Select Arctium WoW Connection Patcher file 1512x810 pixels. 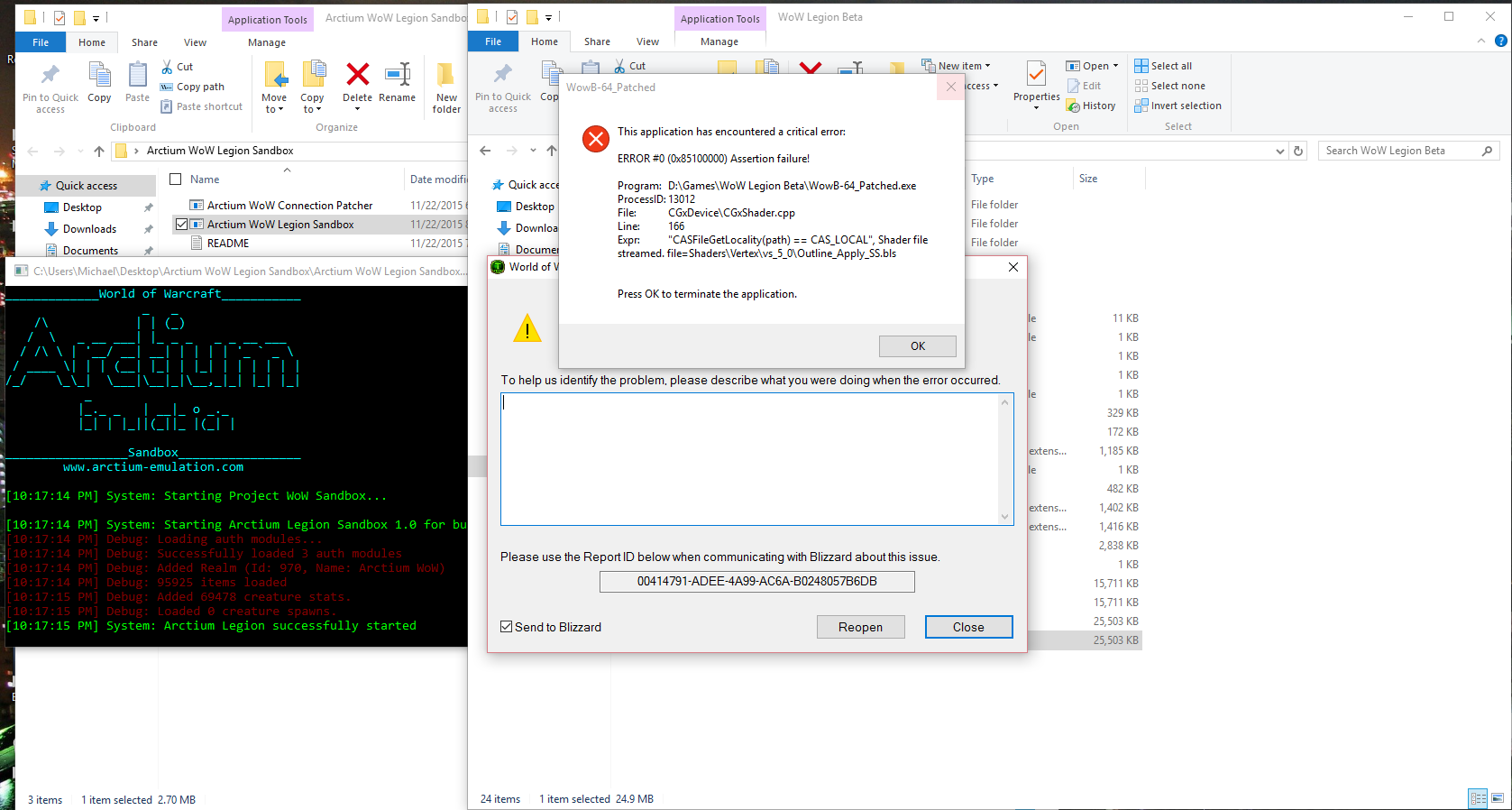click(289, 206)
